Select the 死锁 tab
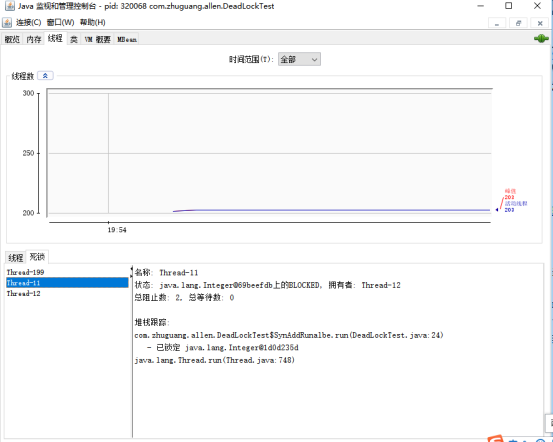553x442 pixels. pos(37,257)
